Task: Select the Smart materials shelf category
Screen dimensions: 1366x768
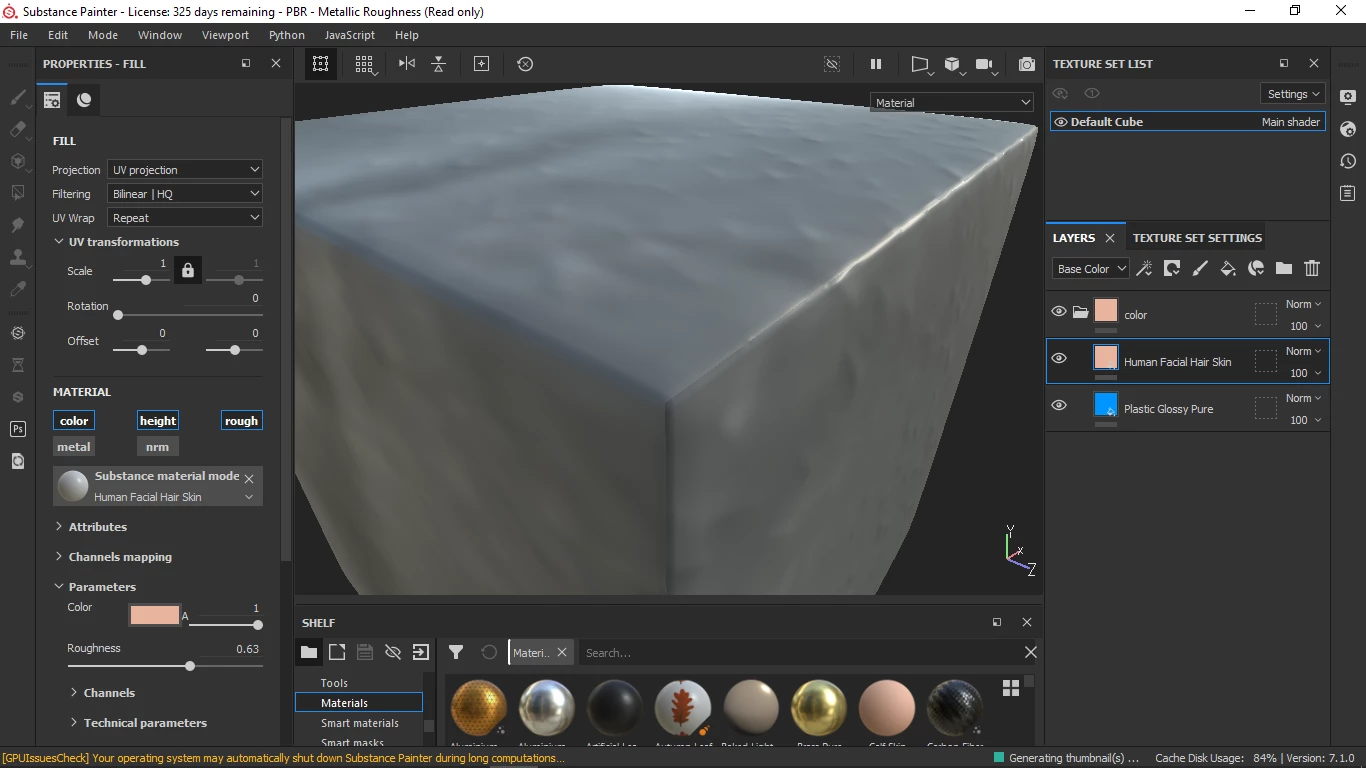Action: tap(359, 723)
